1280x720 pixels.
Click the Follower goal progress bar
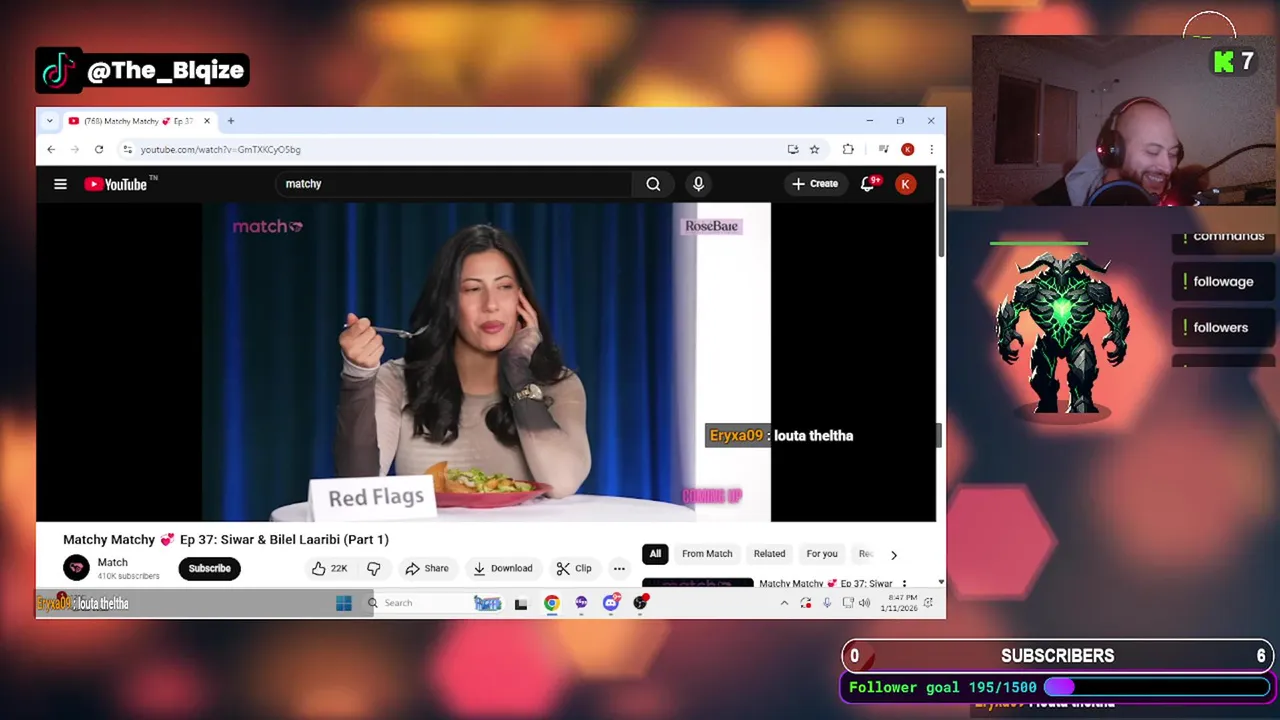[1157, 687]
